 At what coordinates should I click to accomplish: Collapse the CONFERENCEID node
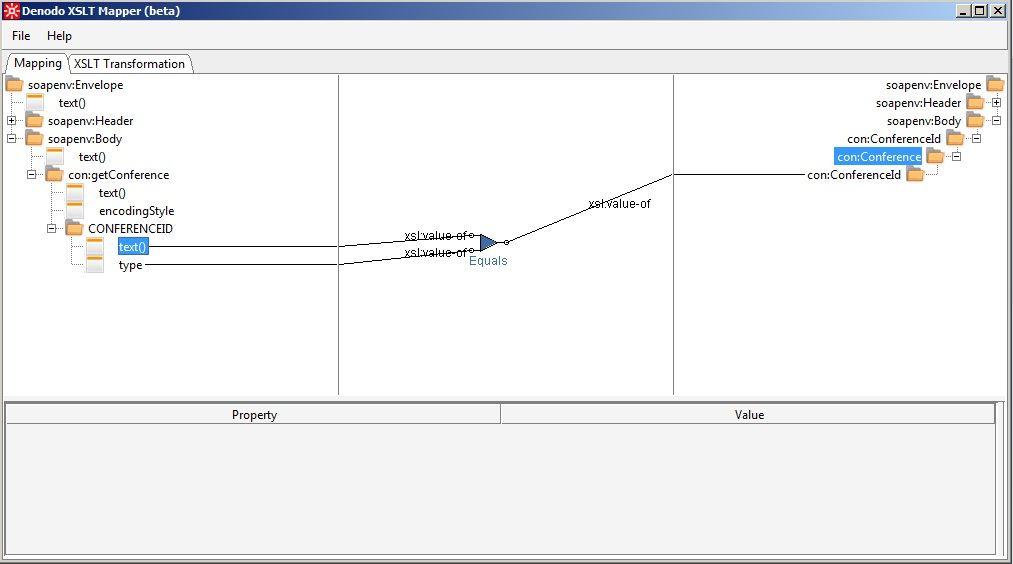(51, 229)
